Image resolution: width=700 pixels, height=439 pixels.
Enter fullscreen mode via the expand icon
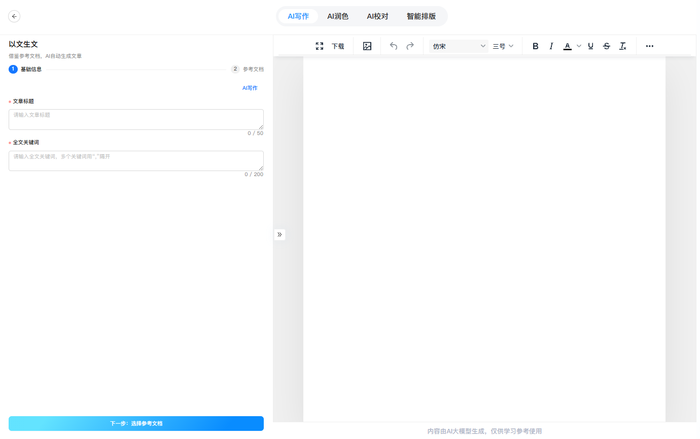[x=319, y=46]
